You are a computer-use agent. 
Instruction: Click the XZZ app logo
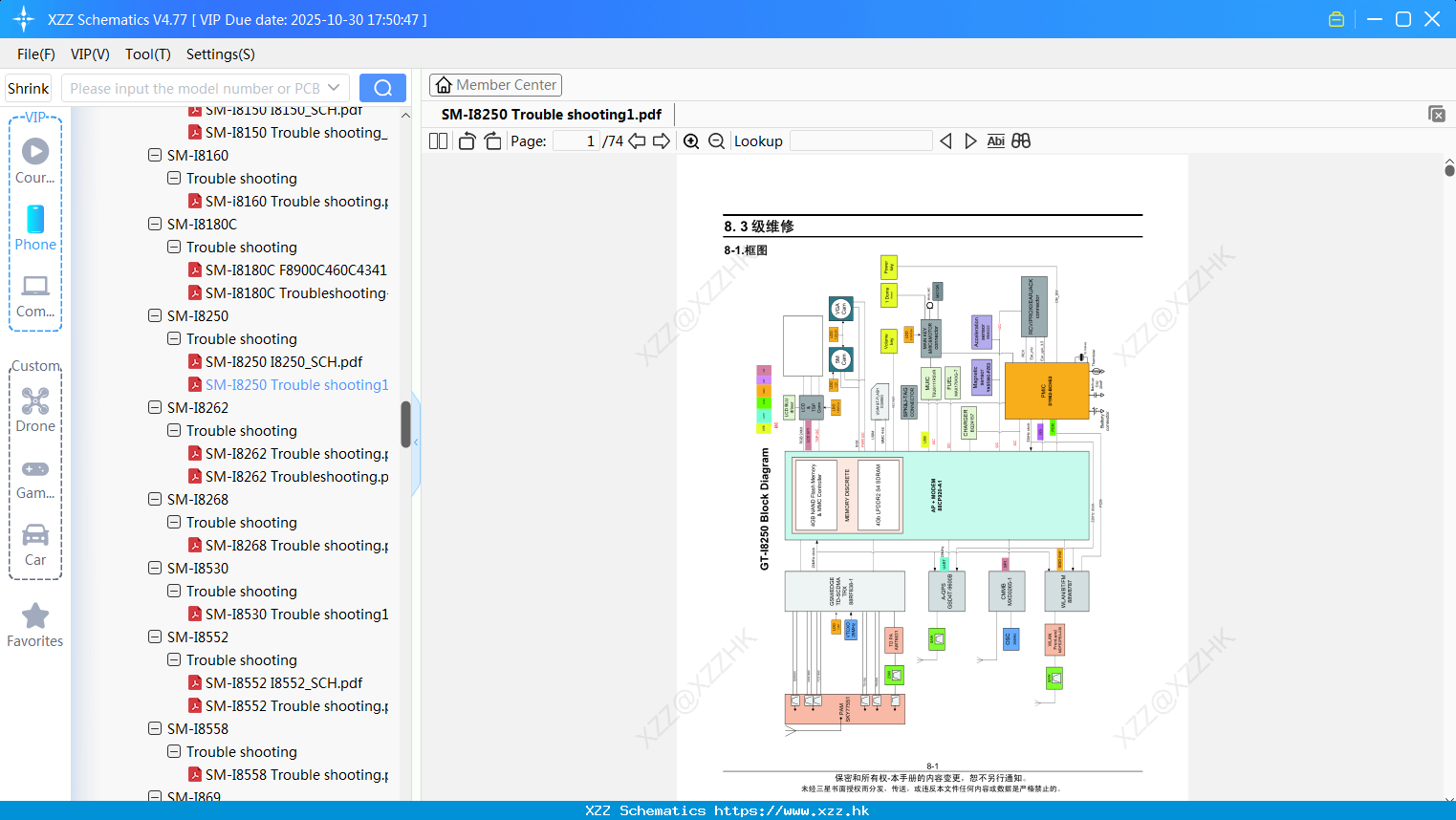[23, 19]
